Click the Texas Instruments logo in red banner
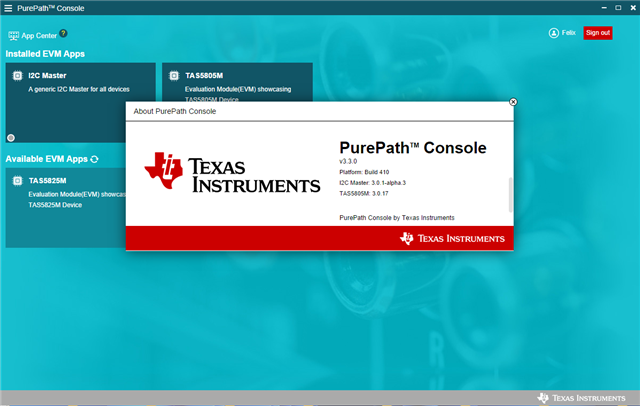This screenshot has height=406, width=640. [452, 238]
